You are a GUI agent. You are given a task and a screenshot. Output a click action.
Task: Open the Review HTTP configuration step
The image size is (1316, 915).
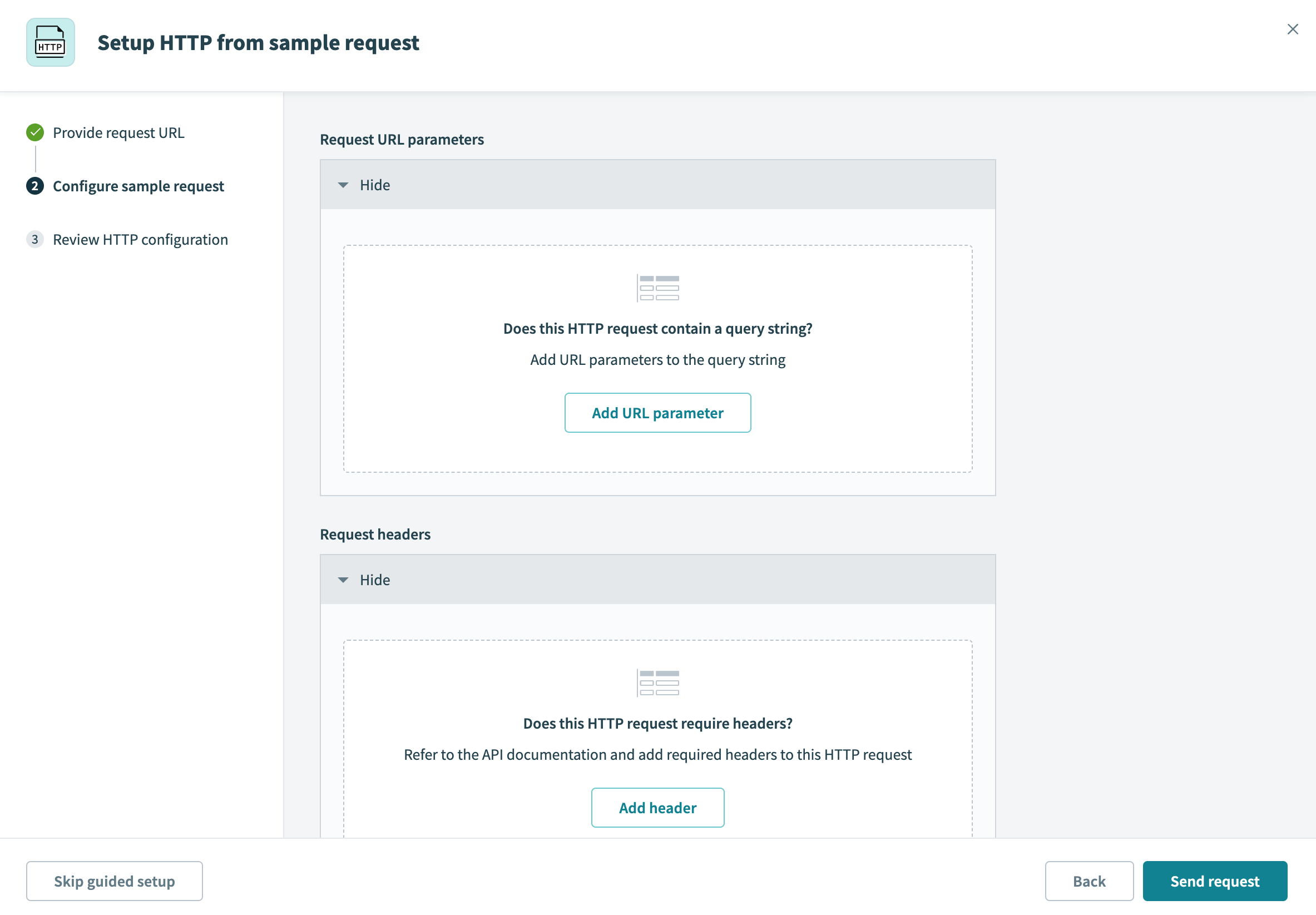(140, 239)
